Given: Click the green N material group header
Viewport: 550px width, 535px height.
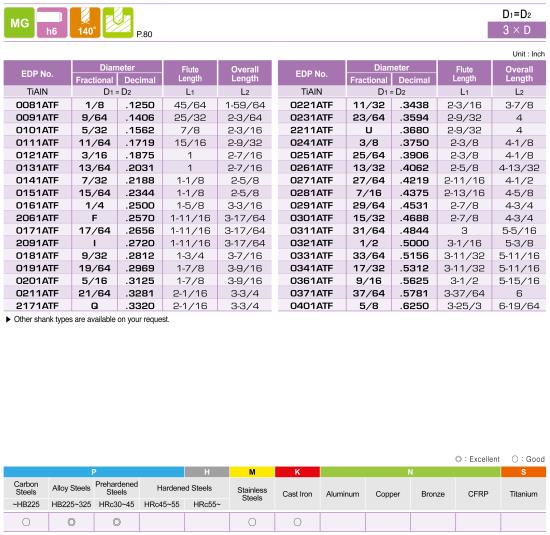Looking at the screenshot, I should click(410, 472).
